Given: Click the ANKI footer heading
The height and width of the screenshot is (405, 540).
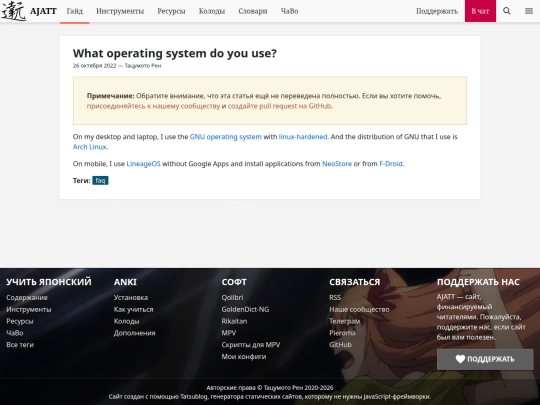Looking at the screenshot, I should (x=125, y=282).
